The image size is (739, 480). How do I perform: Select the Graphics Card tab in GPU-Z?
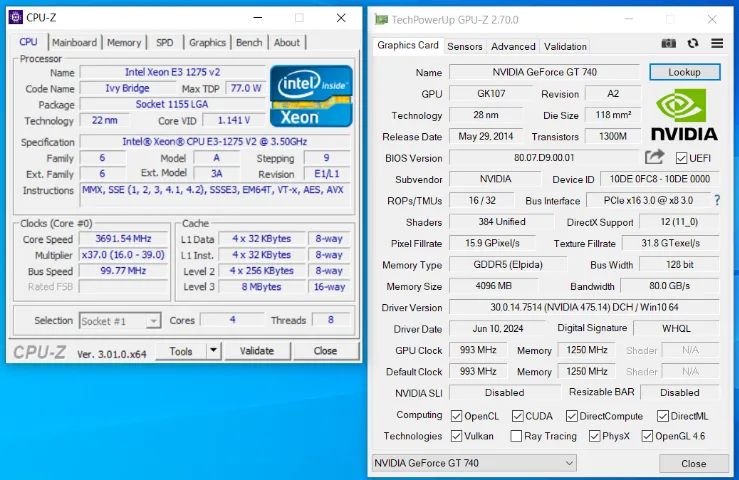408,45
